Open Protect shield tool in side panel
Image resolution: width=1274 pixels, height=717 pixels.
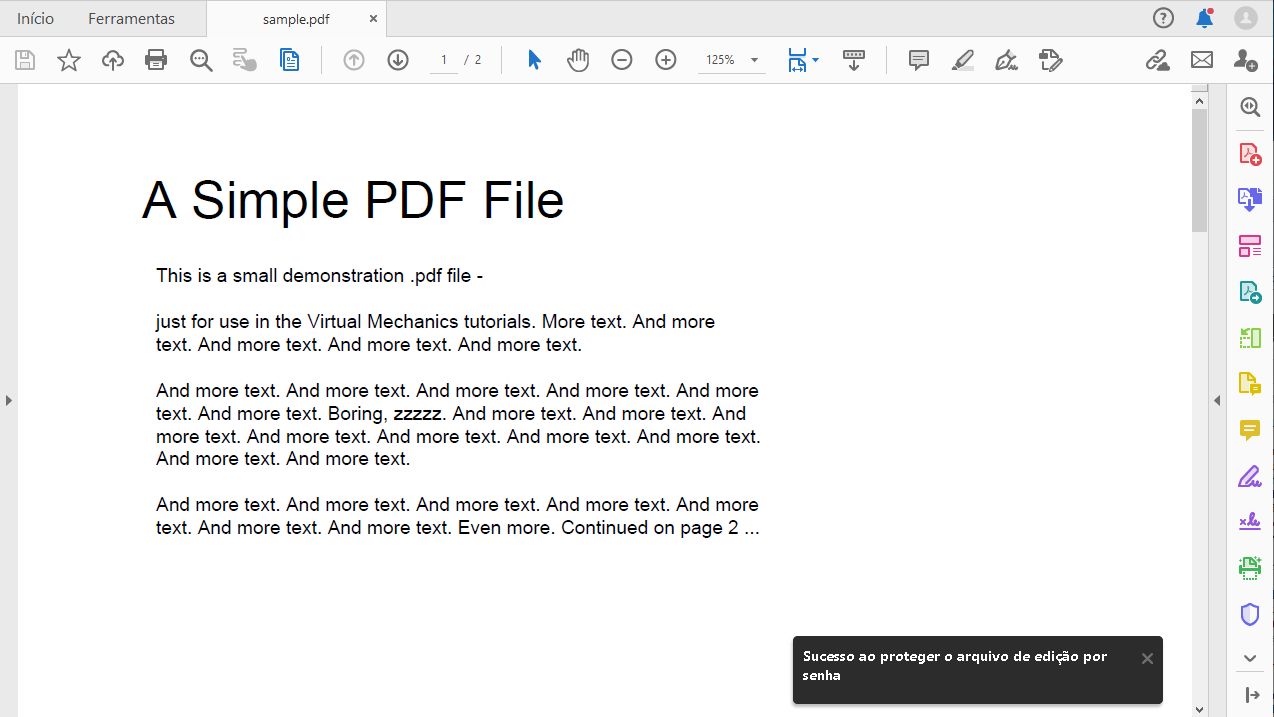pyautogui.click(x=1250, y=614)
